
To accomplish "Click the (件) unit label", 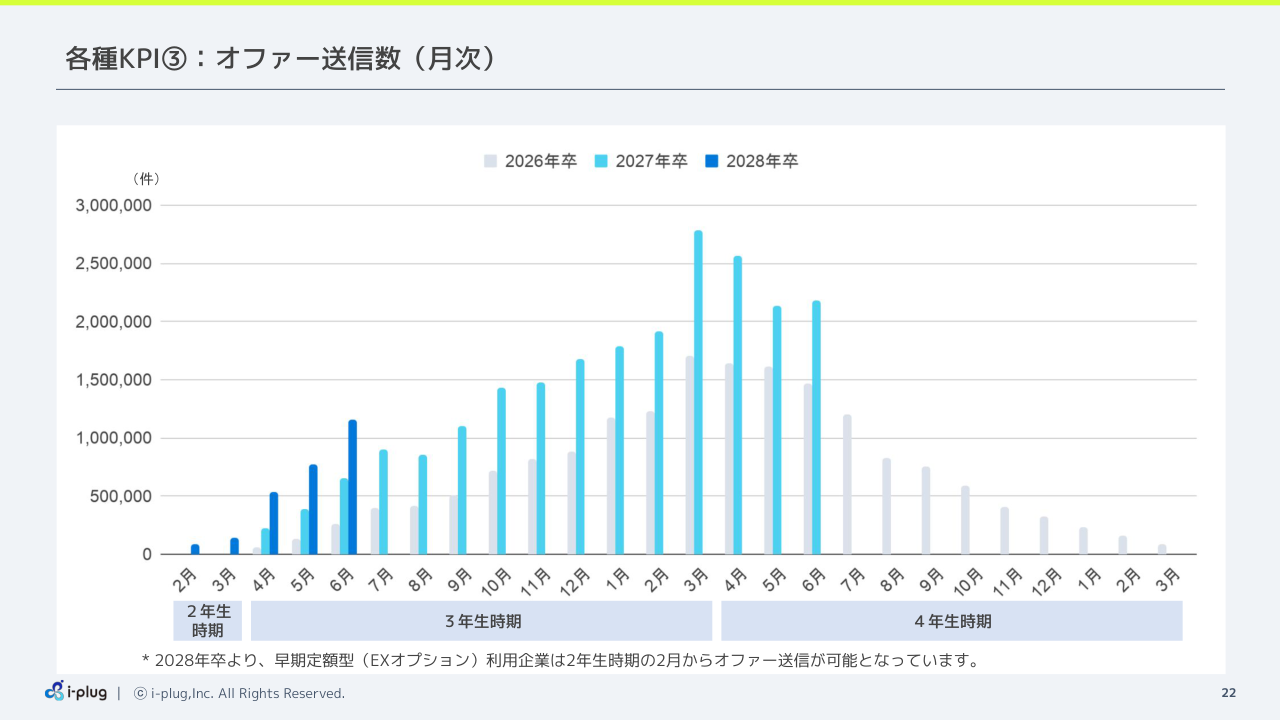I will click(x=145, y=179).
